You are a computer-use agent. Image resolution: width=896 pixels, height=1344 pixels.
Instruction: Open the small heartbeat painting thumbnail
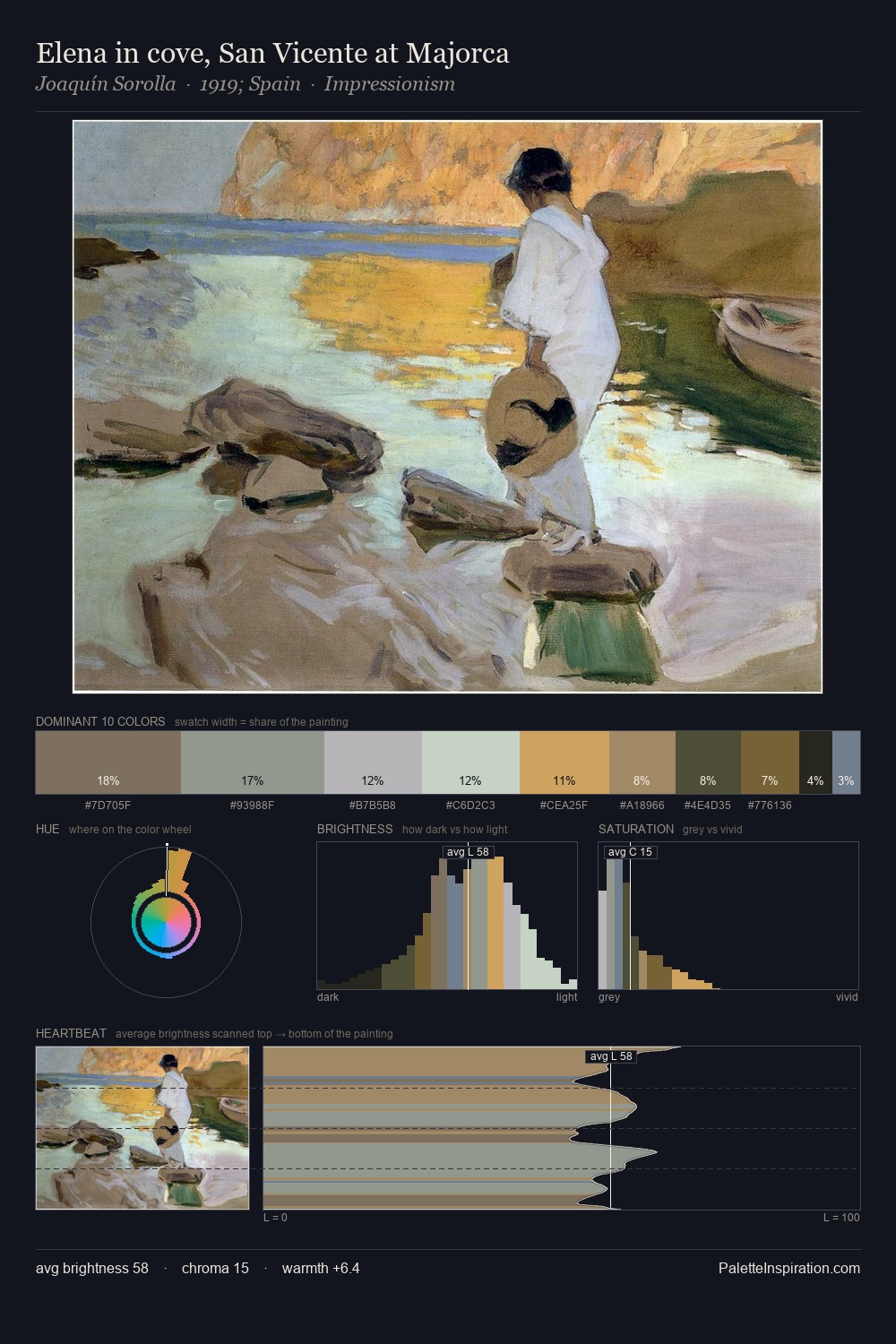coord(142,1128)
